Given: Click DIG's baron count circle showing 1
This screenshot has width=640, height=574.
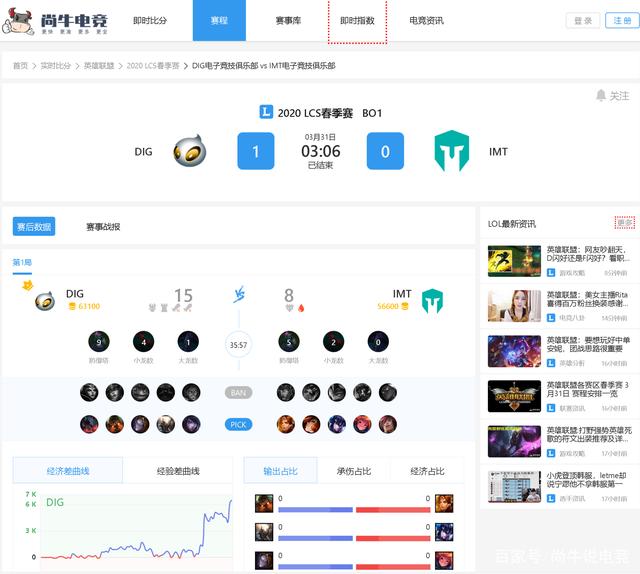Looking at the screenshot, I should 188,342.
